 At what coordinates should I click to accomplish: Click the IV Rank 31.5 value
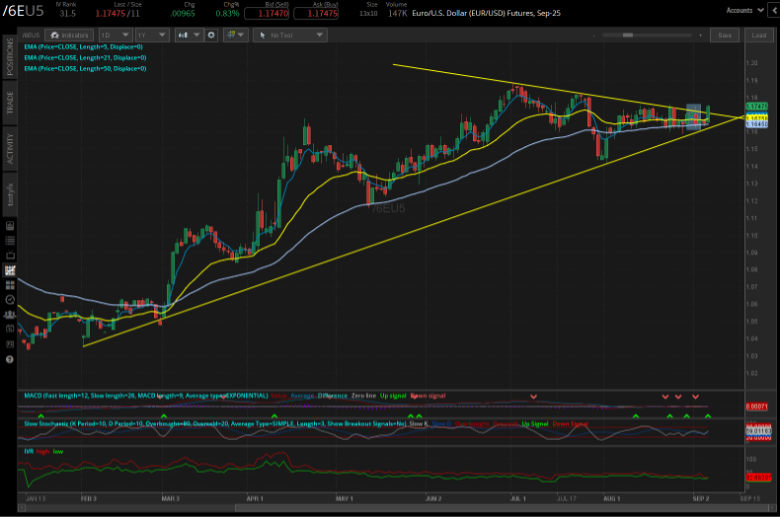[x=67, y=14]
